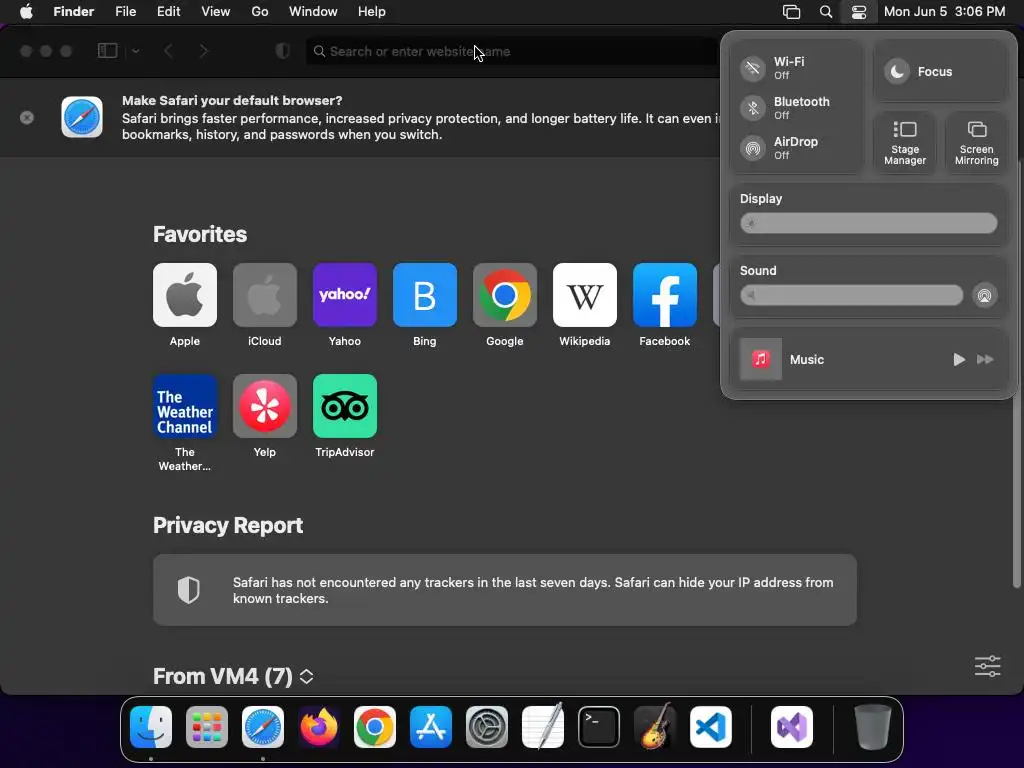
Task: Open the Go menu
Action: tap(260, 12)
